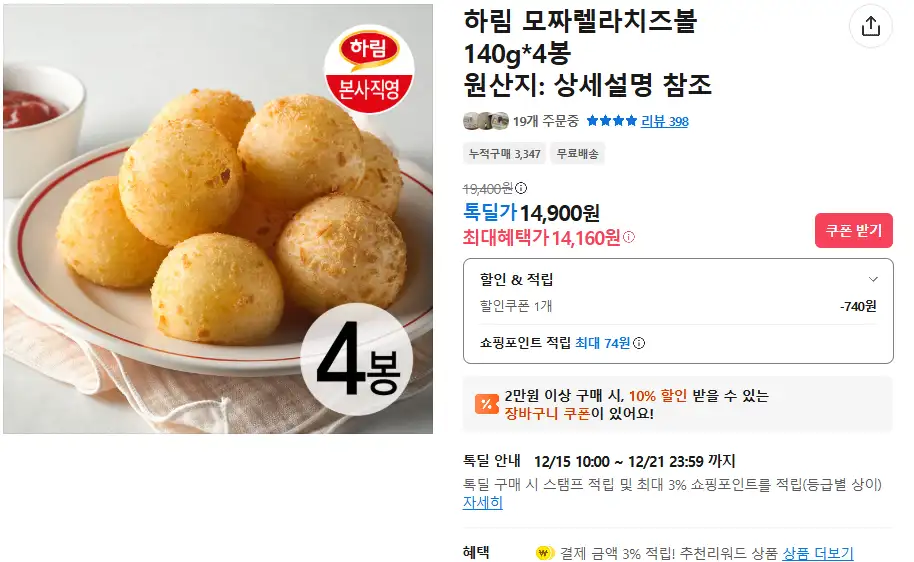Follow the 상품 더보기 link

point(818,553)
